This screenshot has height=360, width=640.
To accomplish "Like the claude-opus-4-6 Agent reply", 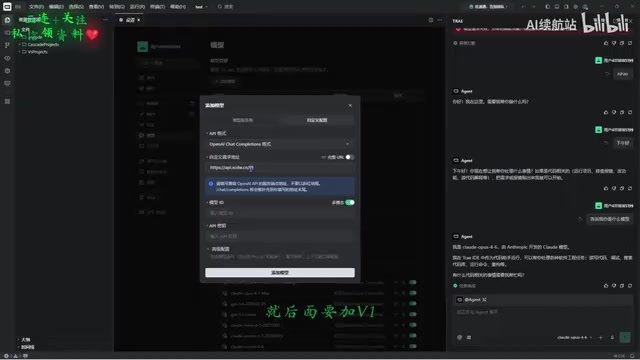I will pos(606,286).
